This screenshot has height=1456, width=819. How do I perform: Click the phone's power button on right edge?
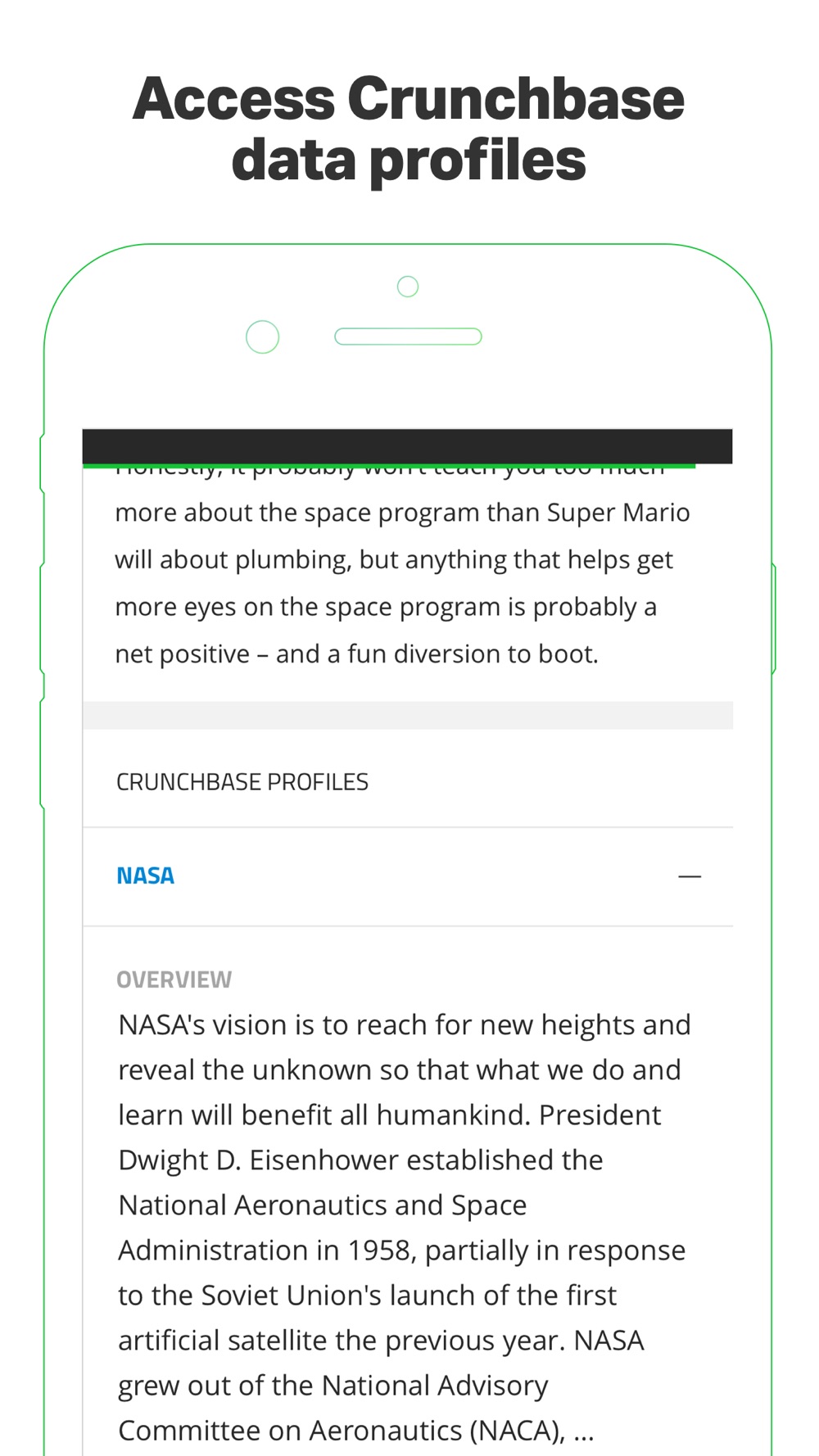[x=773, y=618]
